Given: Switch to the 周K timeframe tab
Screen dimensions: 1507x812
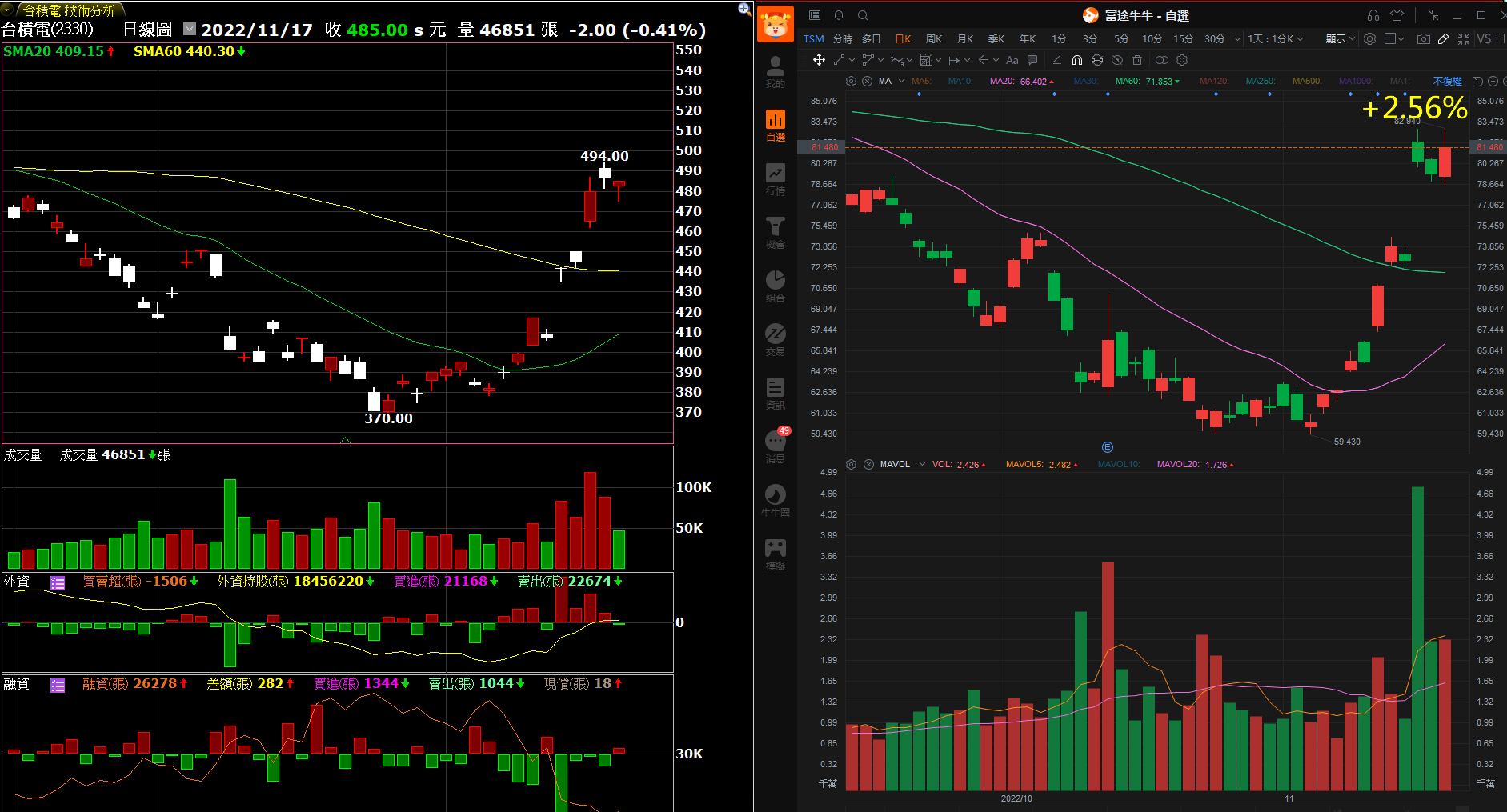Looking at the screenshot, I should click(934, 38).
